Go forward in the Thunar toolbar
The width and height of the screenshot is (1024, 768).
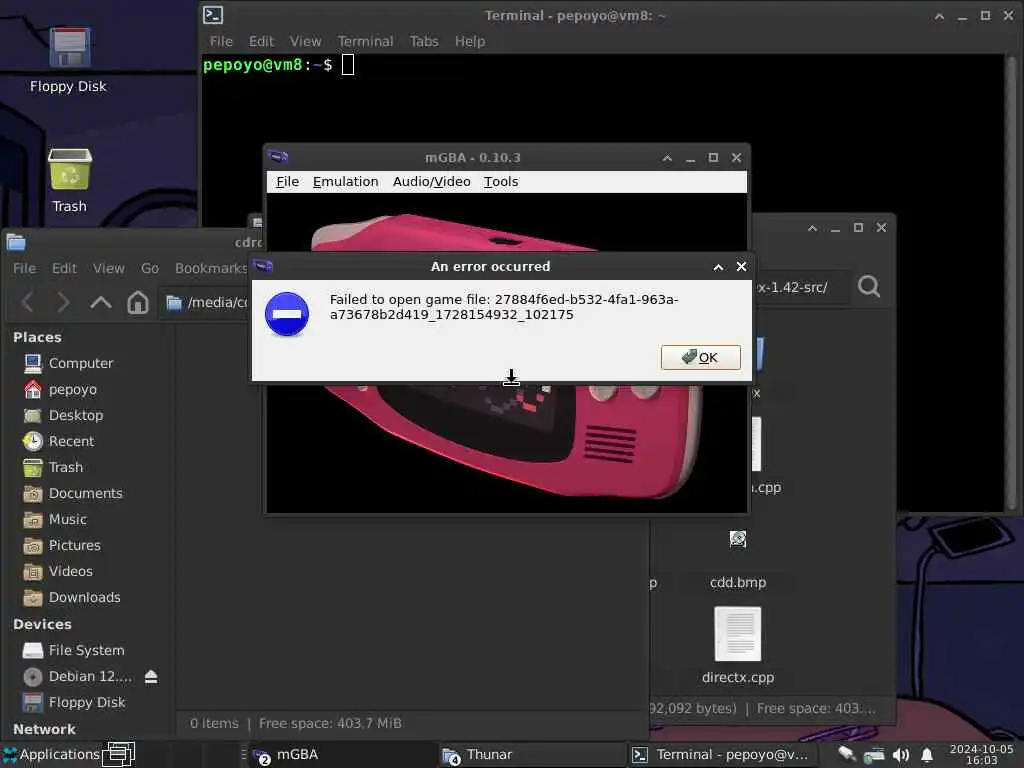(63, 302)
